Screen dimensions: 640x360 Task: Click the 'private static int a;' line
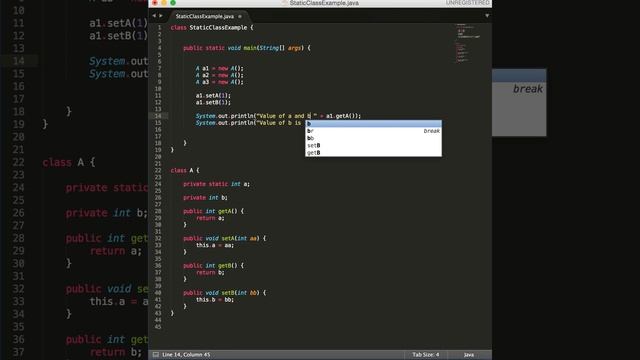coord(216,184)
